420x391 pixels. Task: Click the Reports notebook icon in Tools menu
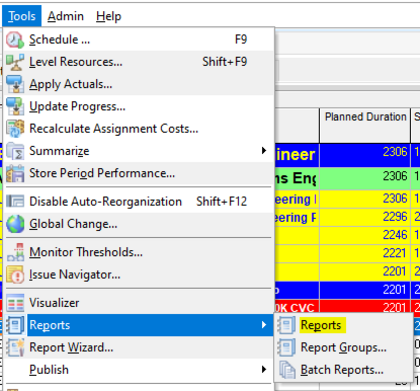point(15,325)
